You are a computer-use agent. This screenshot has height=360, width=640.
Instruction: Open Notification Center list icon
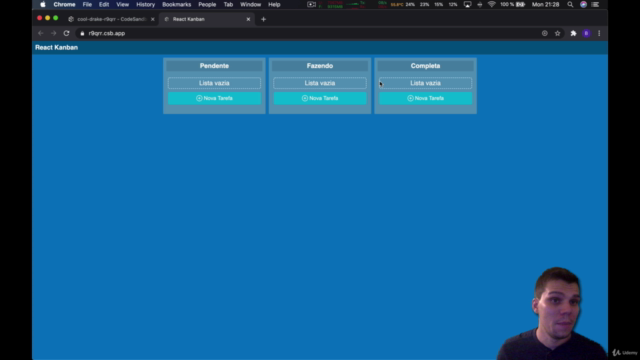tap(596, 4)
